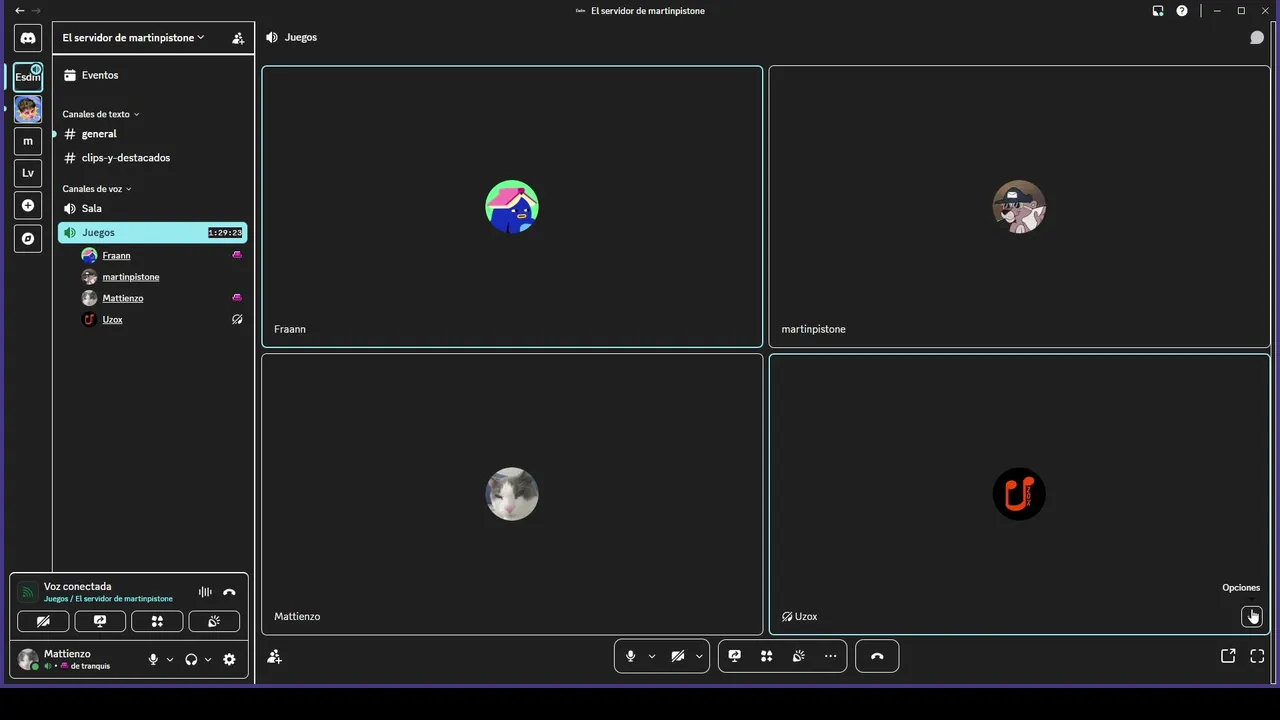Open noise suppression in Voz conectada panel
Screen dimensions: 1280x720
pyautogui.click(x=205, y=592)
